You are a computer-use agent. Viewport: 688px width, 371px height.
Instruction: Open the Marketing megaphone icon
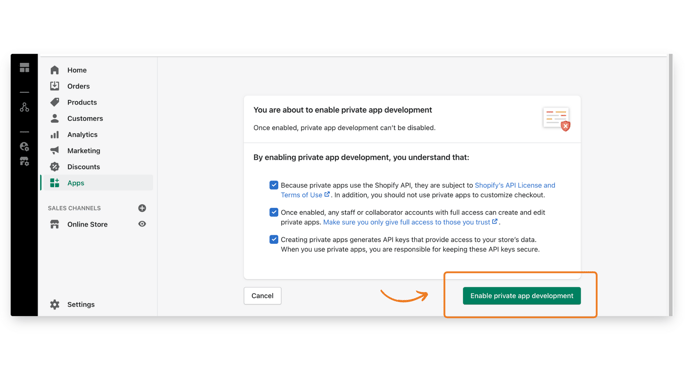[54, 150]
